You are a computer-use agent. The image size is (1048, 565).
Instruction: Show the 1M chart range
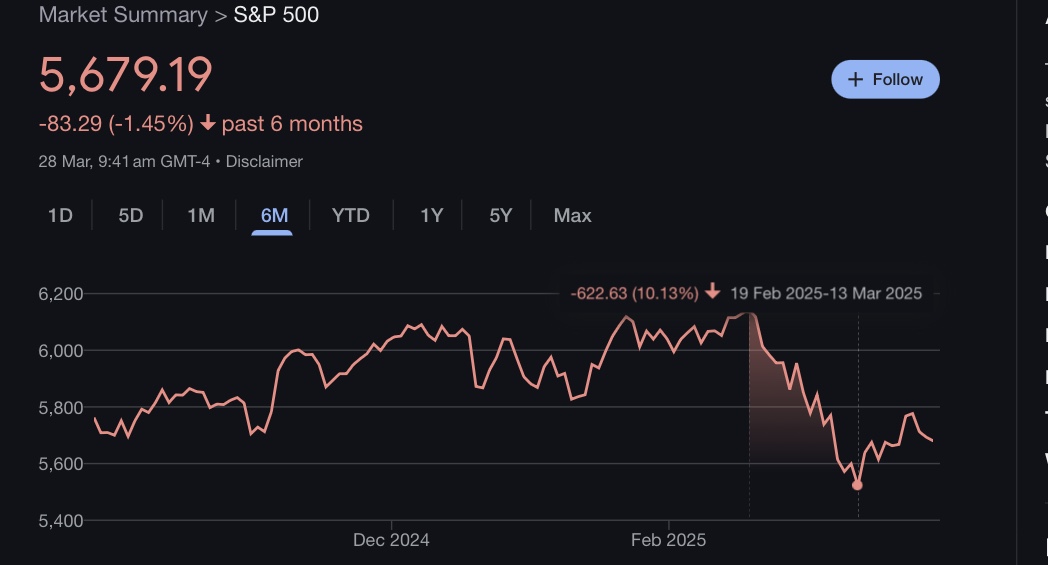tap(201, 215)
